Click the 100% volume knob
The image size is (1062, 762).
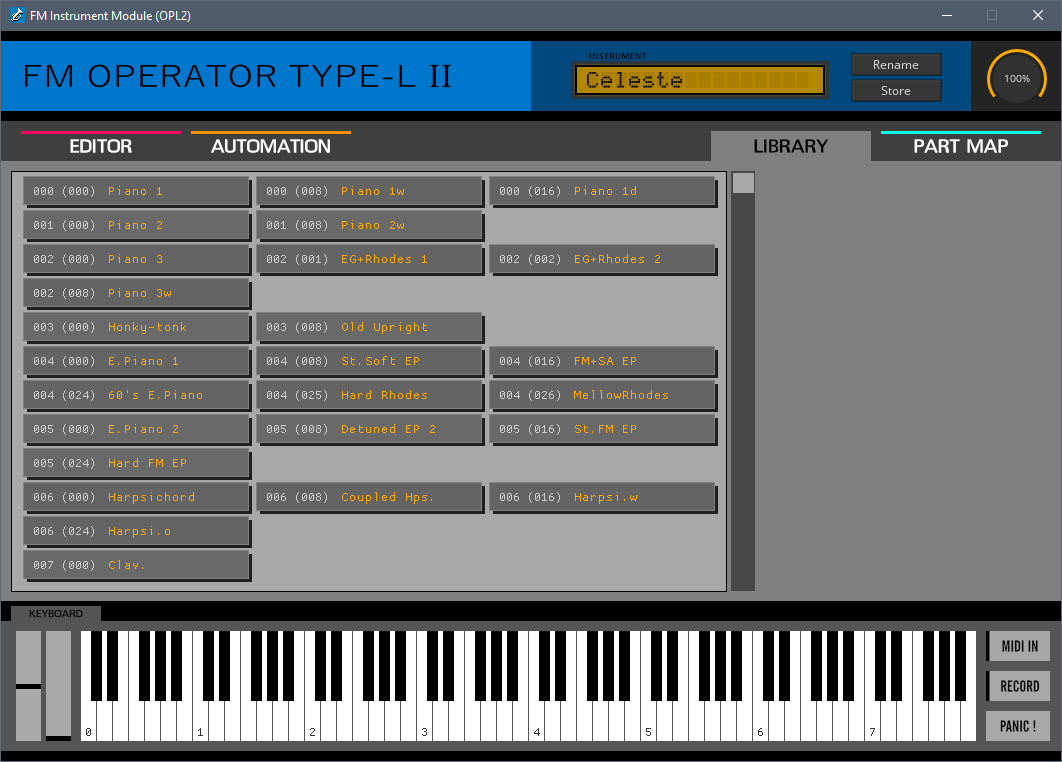1017,79
